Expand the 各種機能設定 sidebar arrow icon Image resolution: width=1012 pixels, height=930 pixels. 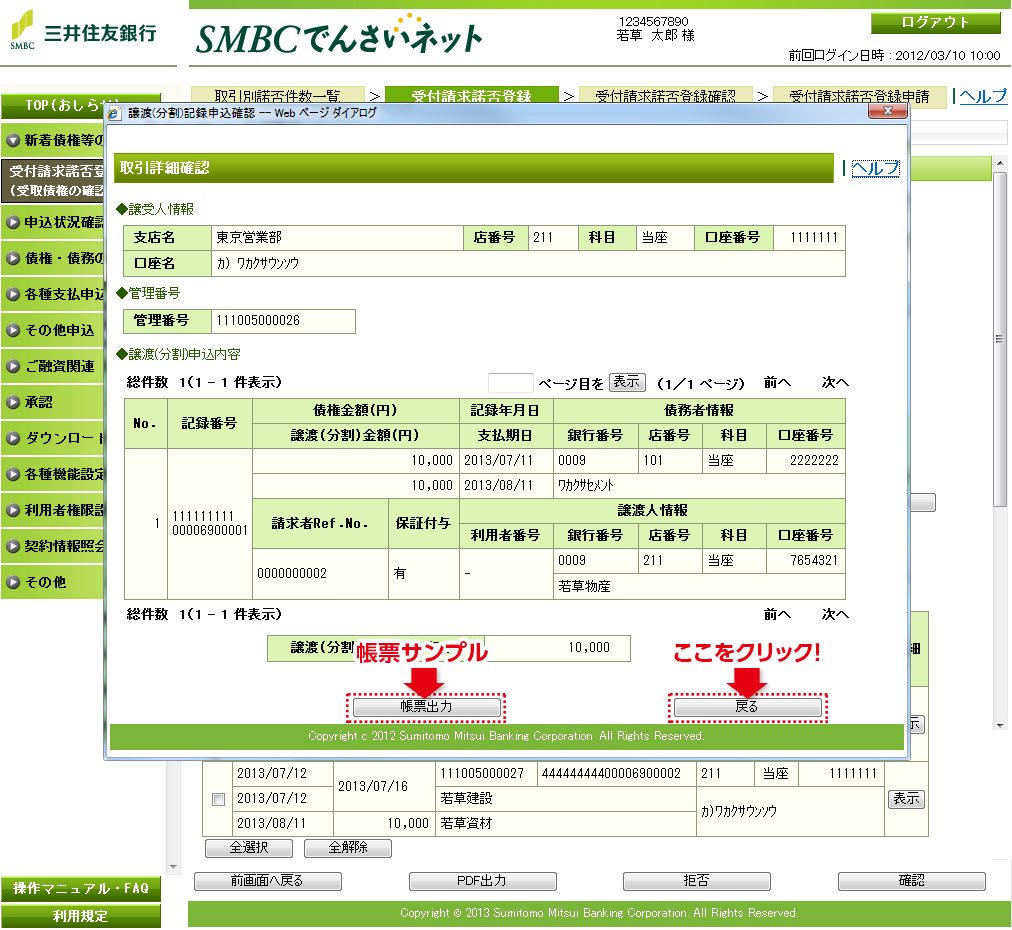coord(13,475)
